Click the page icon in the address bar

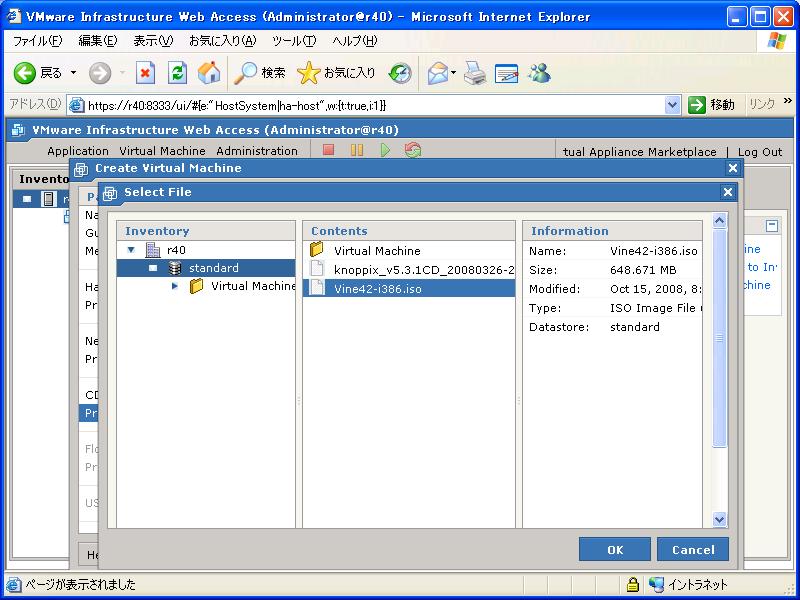point(77,105)
